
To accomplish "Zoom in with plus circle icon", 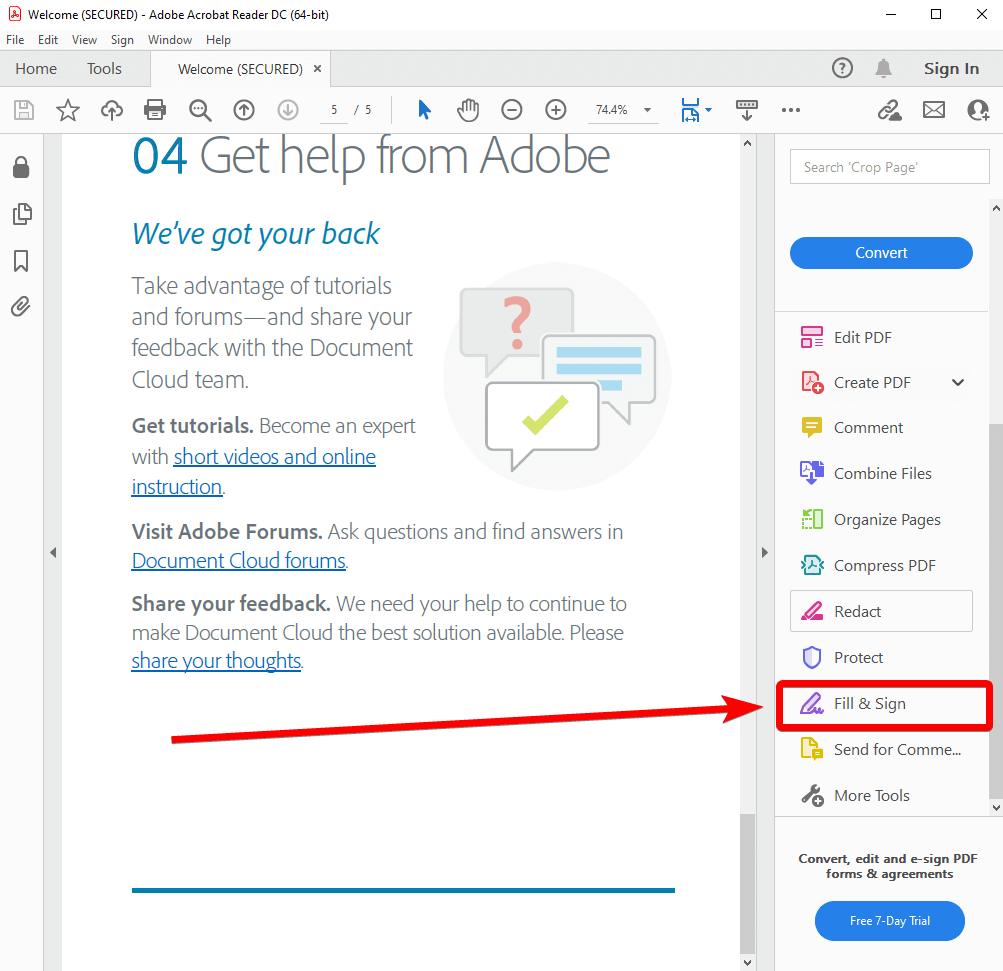I will click(556, 110).
